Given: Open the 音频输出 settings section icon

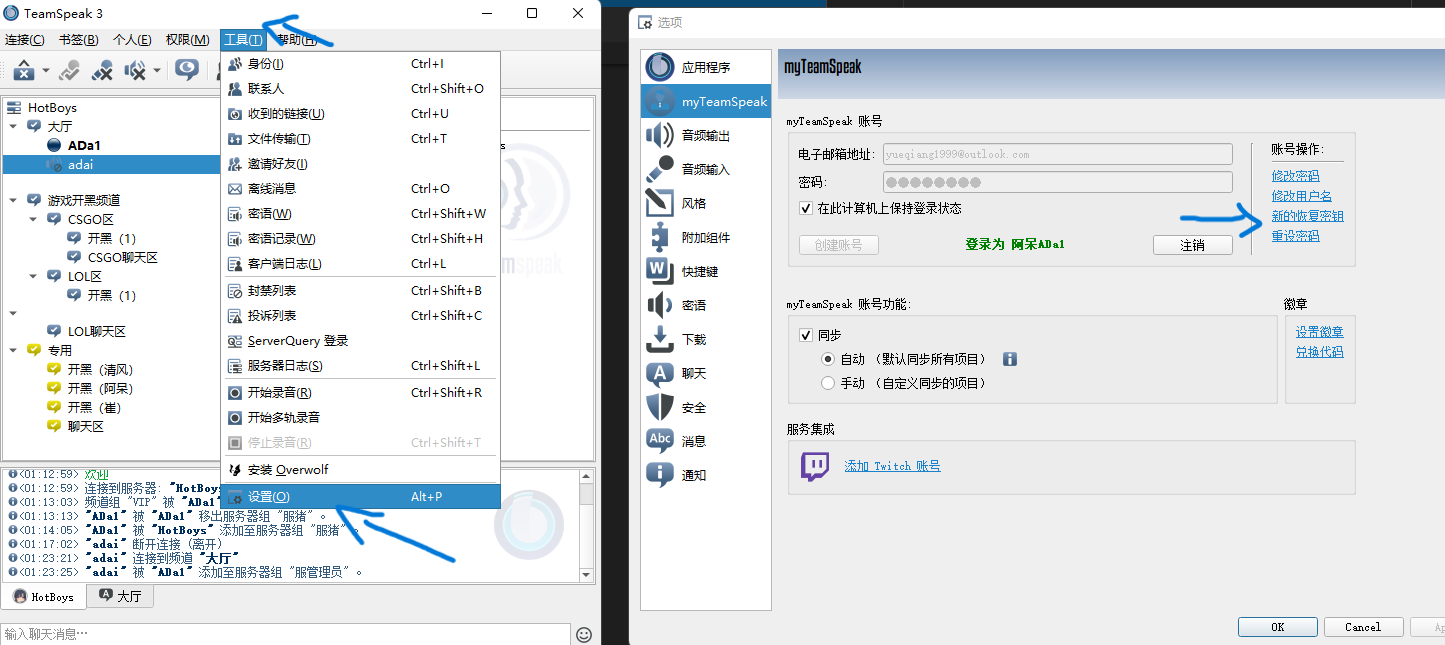Looking at the screenshot, I should pyautogui.click(x=661, y=138).
